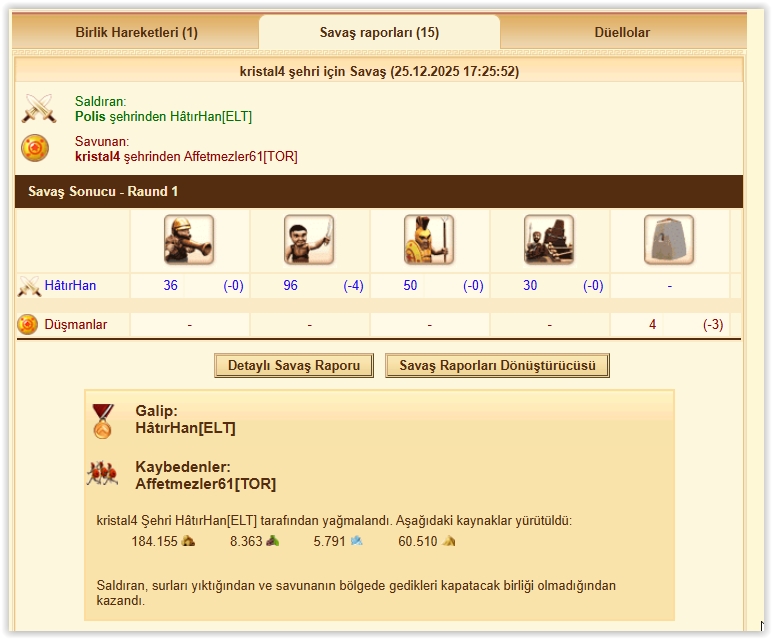Click shield icon beside Düşmanlar row
772x639 pixels.
pyautogui.click(x=28, y=324)
